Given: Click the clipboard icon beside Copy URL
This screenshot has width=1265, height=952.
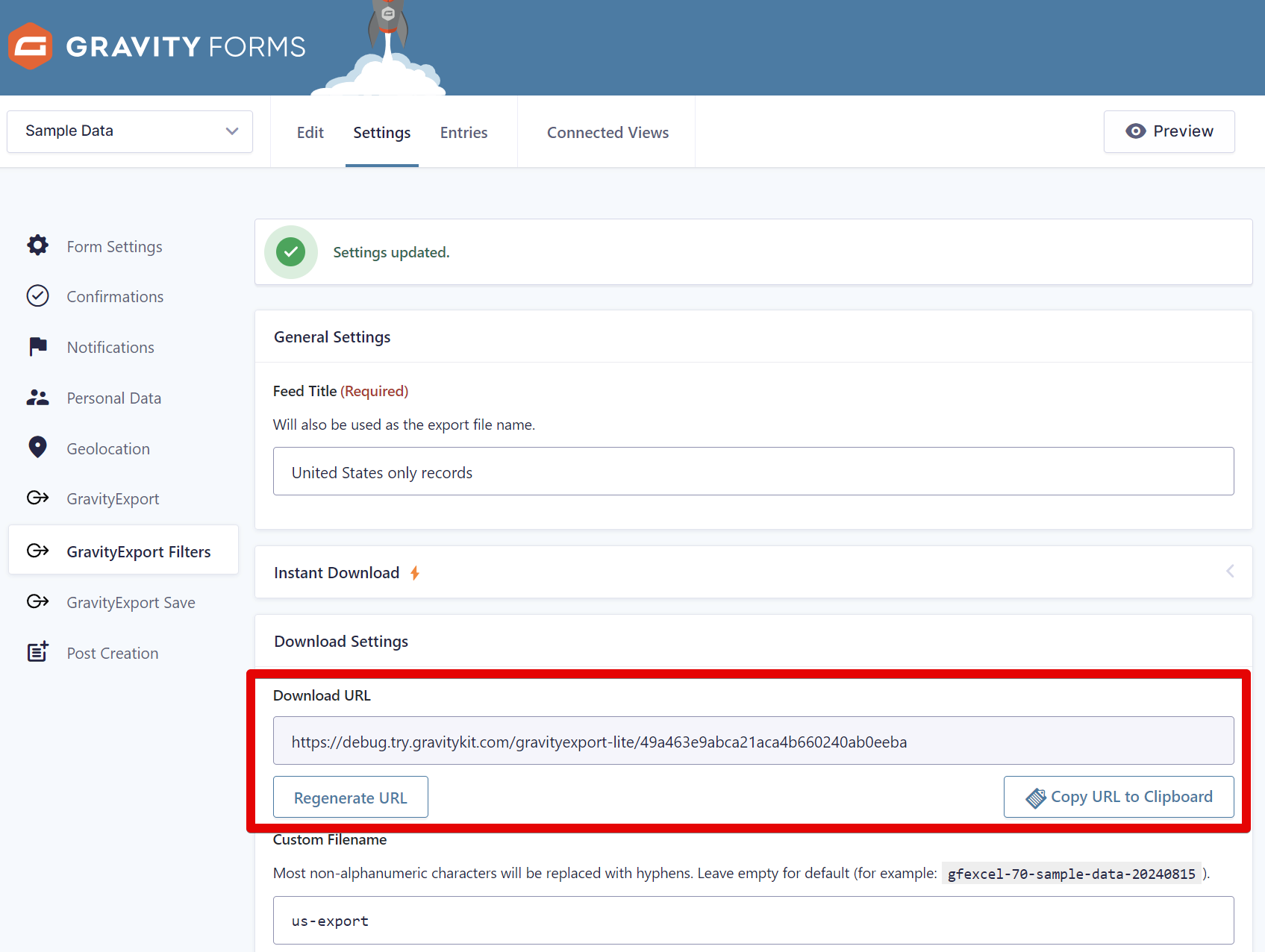Looking at the screenshot, I should [1036, 798].
